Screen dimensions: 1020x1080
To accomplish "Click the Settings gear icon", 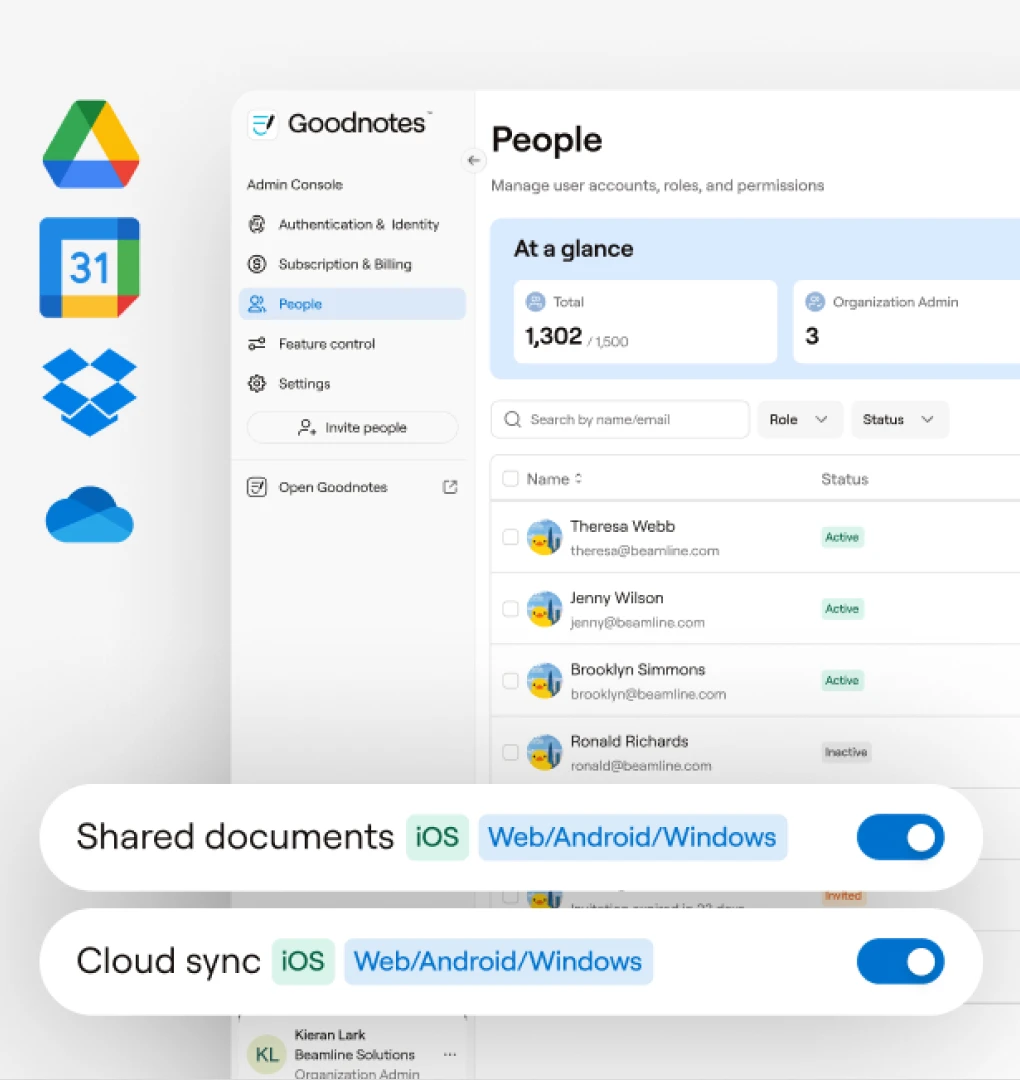I will (257, 384).
